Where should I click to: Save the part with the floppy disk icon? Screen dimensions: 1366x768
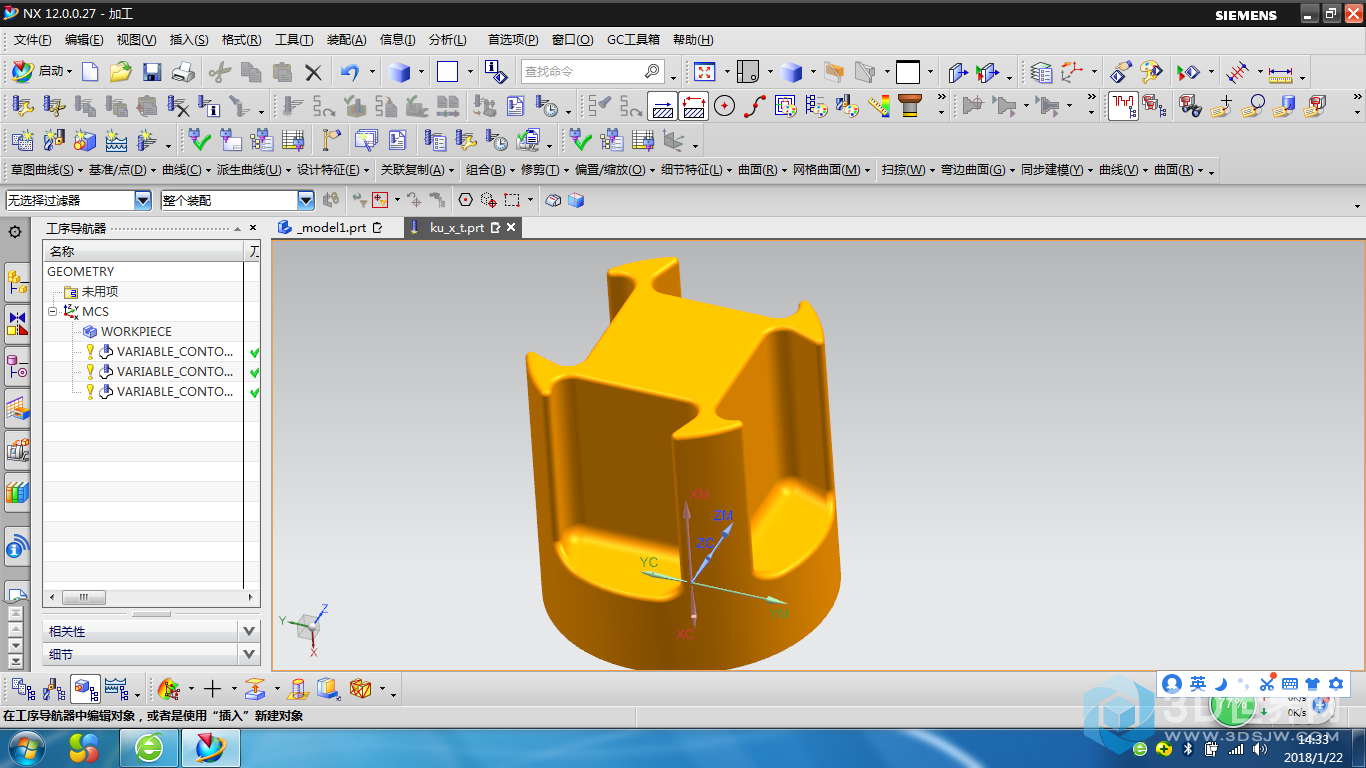152,72
